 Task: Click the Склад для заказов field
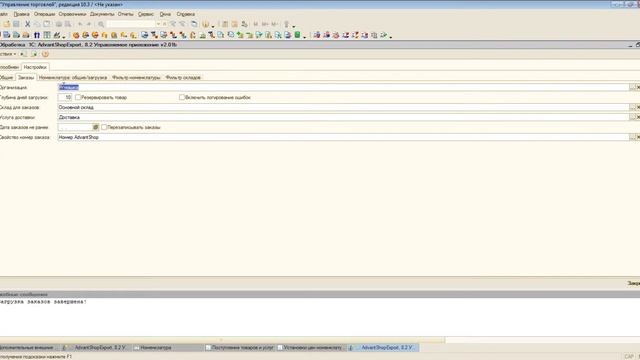click(343, 107)
